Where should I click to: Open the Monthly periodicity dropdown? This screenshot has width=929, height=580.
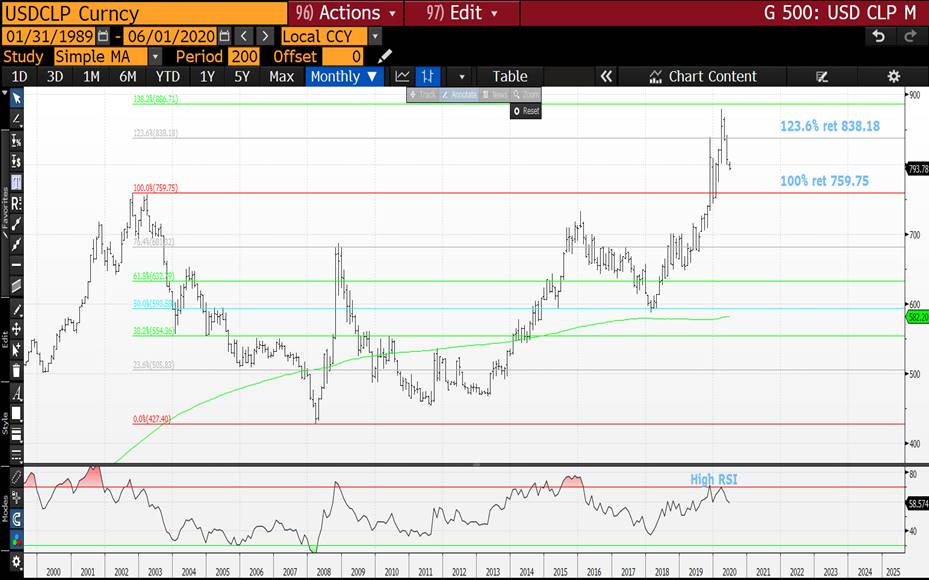point(344,76)
